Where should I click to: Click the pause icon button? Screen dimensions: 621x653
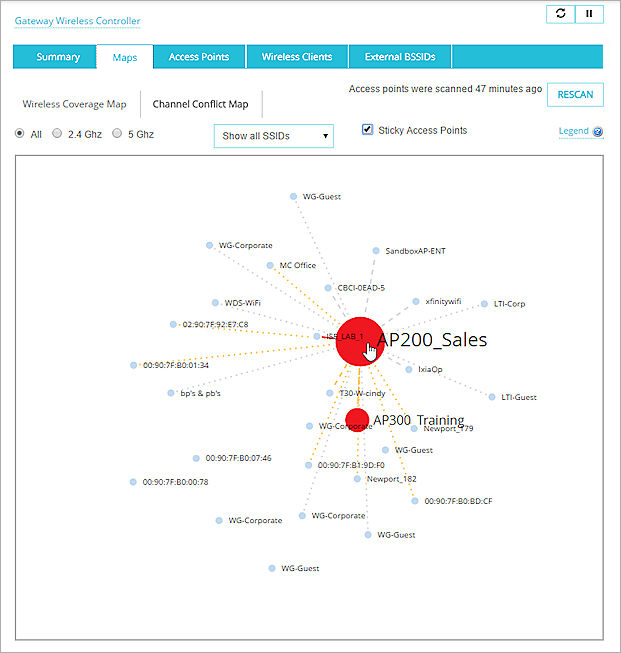pos(588,14)
